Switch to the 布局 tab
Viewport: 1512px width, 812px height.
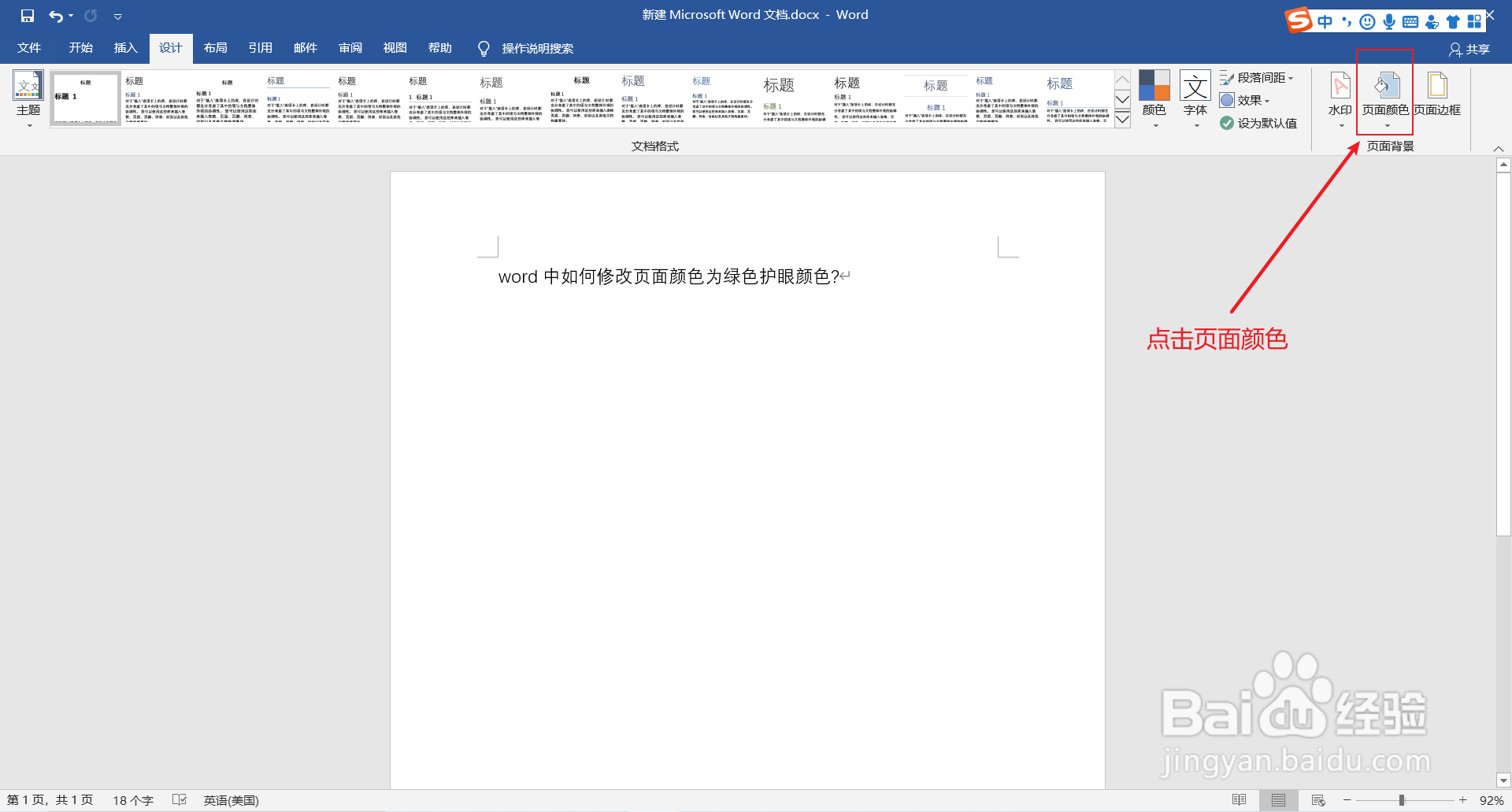click(216, 48)
